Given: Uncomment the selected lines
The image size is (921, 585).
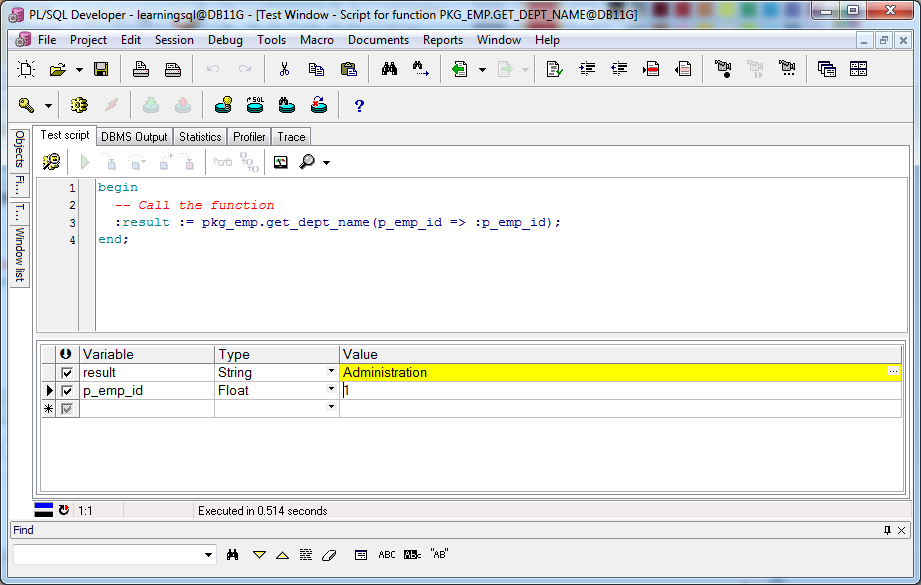Looking at the screenshot, I should click(683, 69).
